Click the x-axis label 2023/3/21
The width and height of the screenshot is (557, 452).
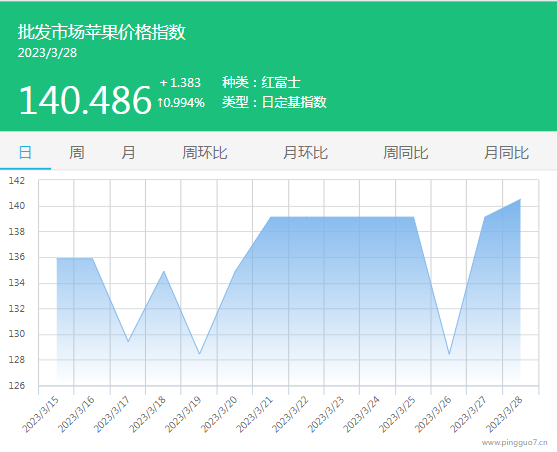coord(254,415)
